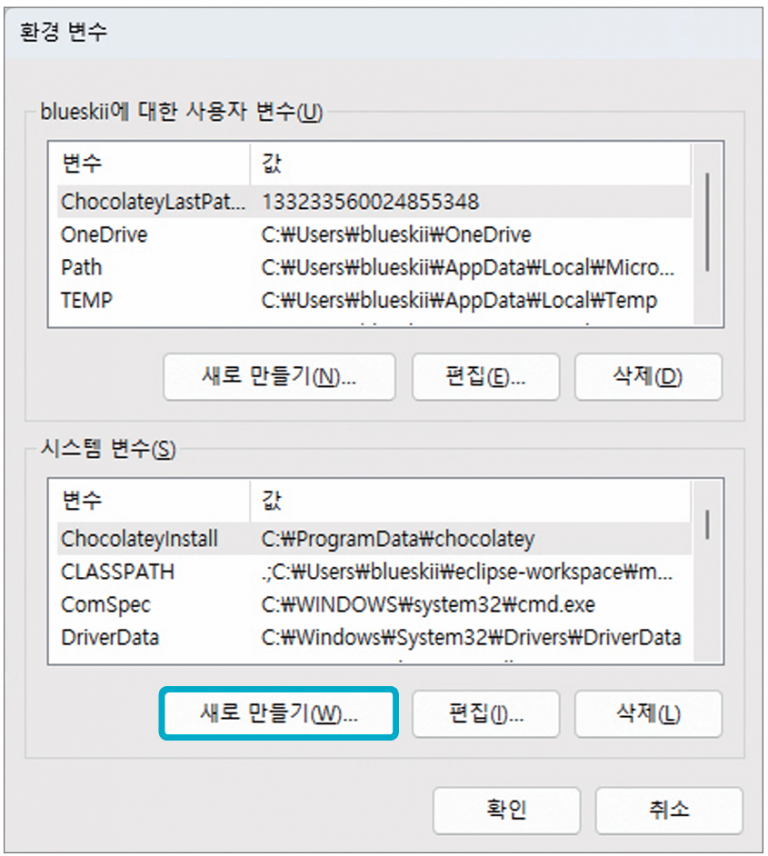Click the 변수 column header in system variables

153,501
